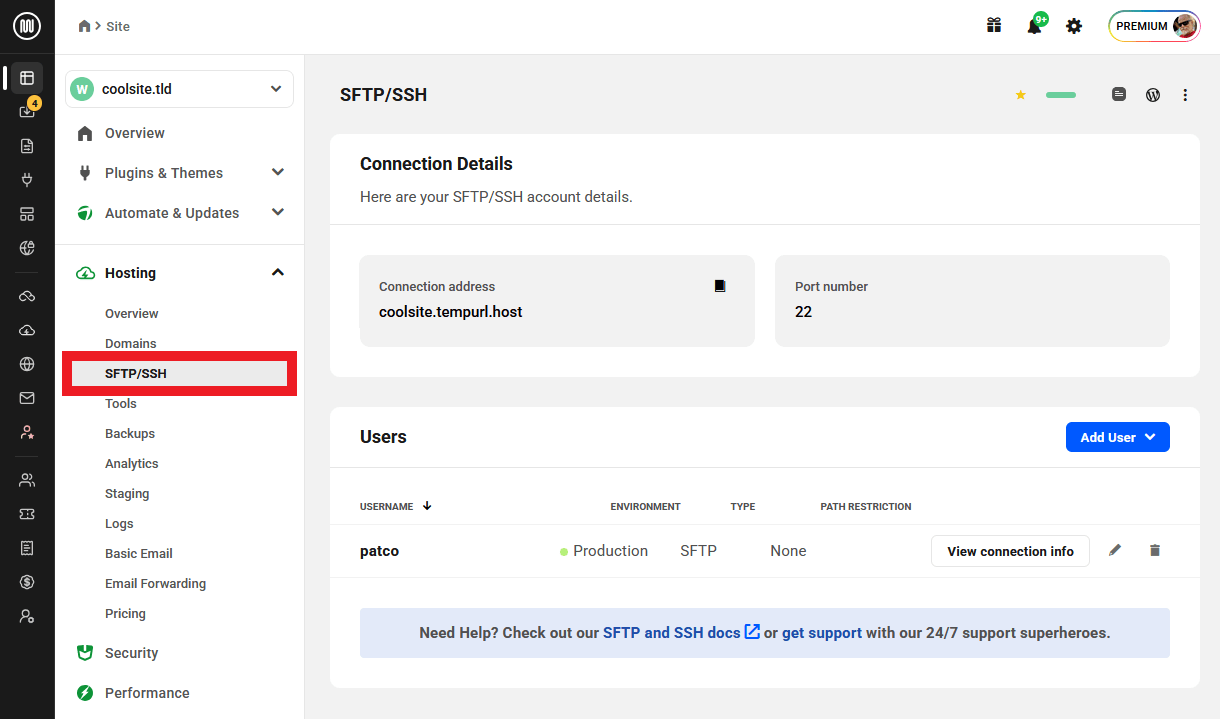
Task: Open the Pricing submenu item
Action: (125, 614)
